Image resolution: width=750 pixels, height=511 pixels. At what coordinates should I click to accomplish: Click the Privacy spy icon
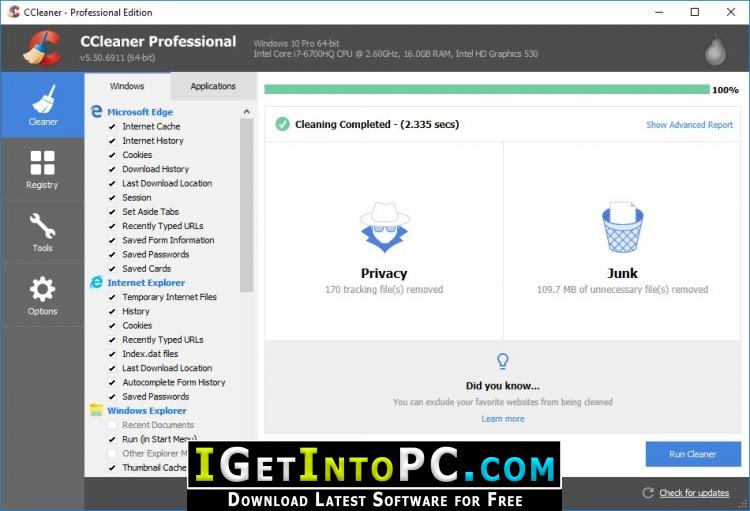pyautogui.click(x=384, y=227)
